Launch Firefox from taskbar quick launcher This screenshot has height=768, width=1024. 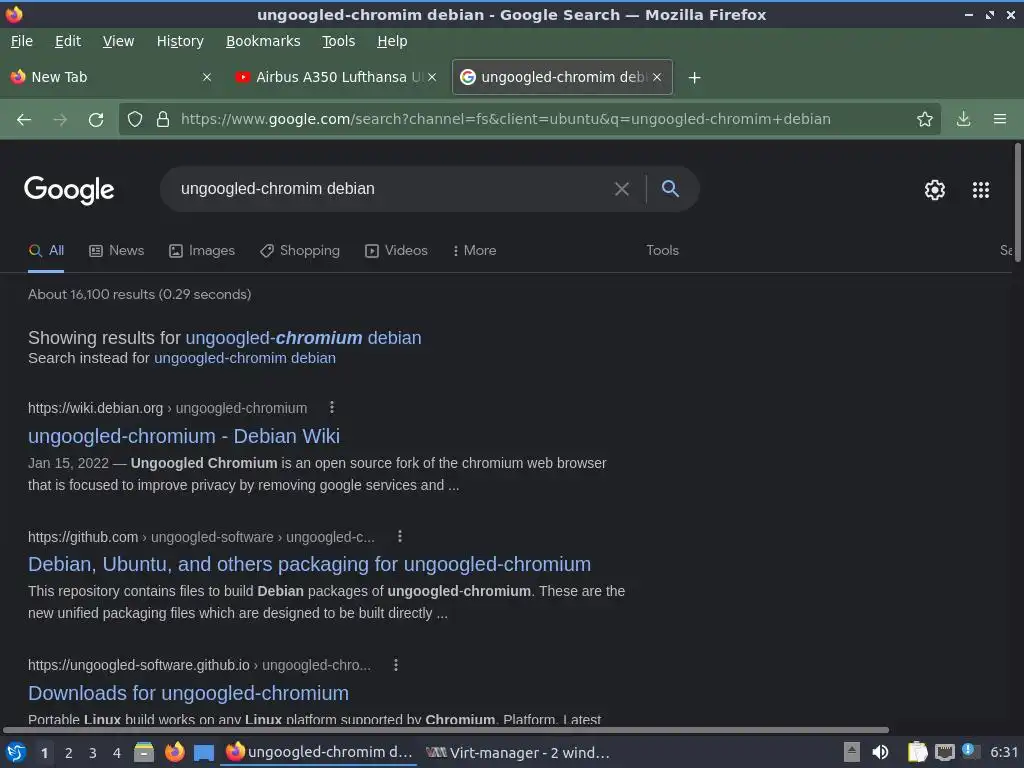point(174,752)
